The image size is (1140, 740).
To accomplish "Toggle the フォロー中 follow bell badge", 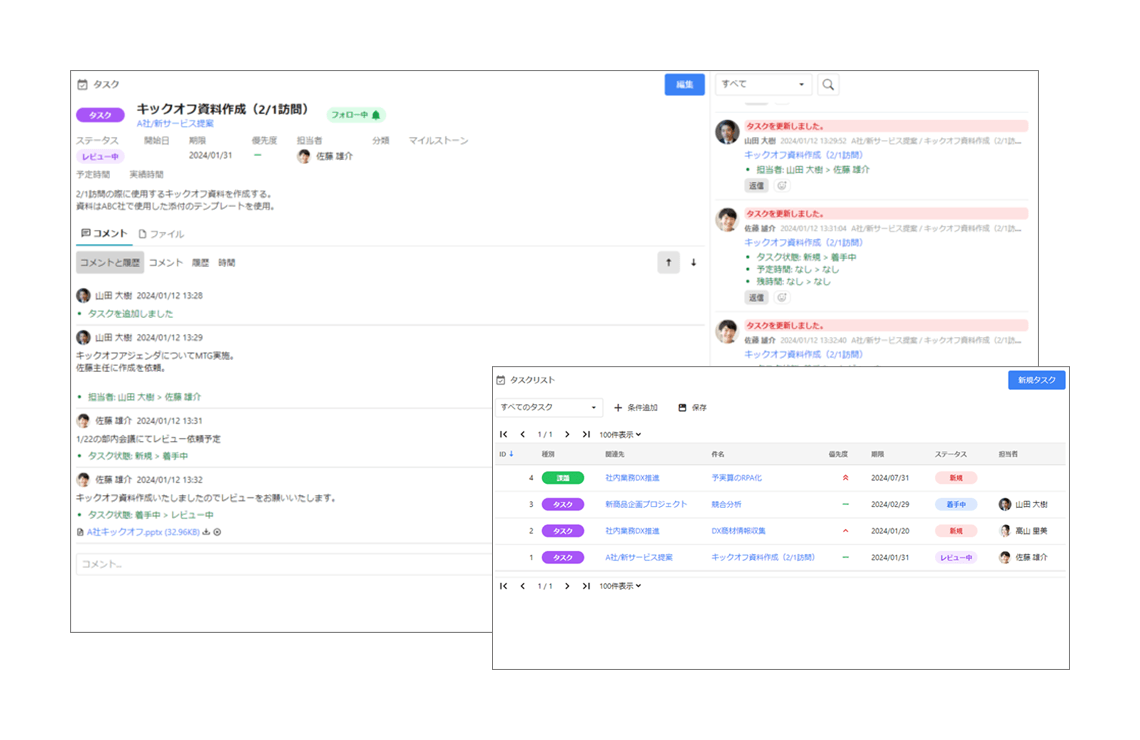I will tap(356, 115).
